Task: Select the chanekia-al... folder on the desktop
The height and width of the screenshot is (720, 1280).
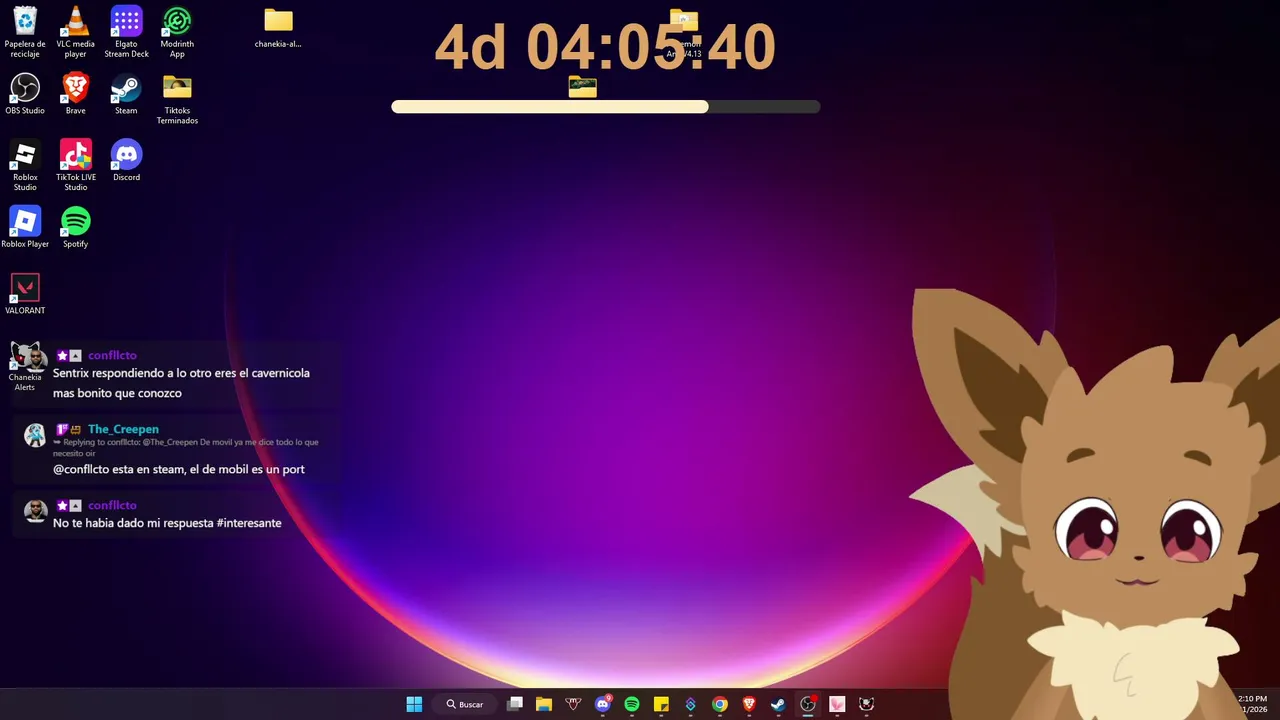Action: click(x=278, y=27)
